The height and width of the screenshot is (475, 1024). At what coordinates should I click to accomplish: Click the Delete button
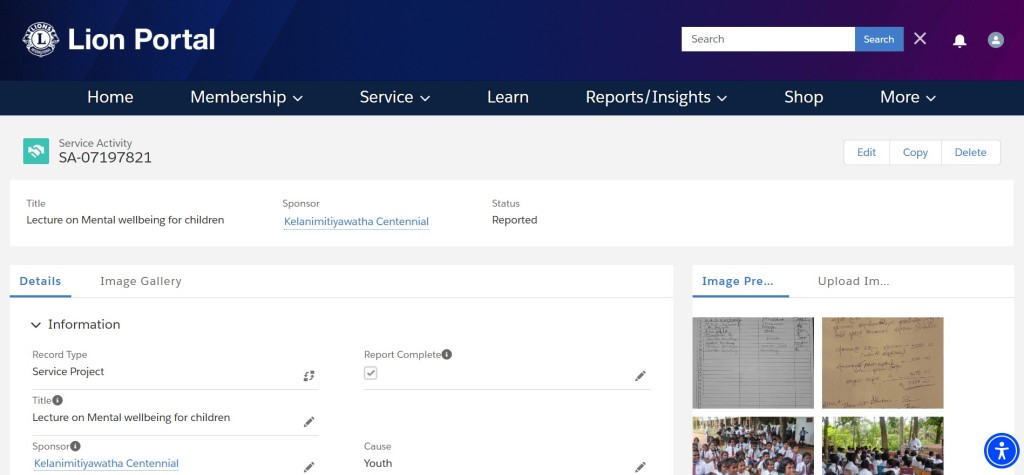pos(970,152)
